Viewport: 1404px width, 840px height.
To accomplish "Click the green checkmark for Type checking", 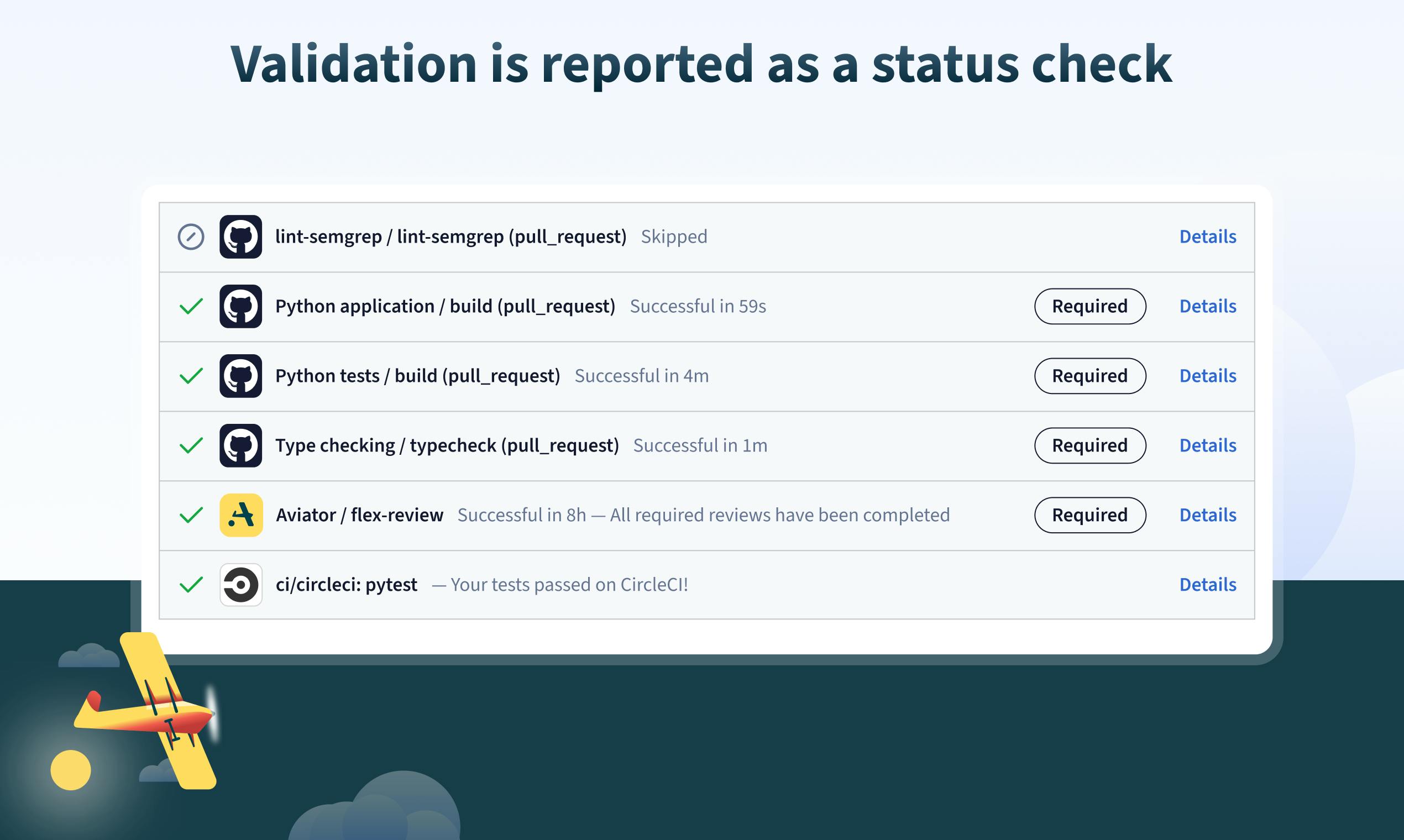I will [191, 445].
